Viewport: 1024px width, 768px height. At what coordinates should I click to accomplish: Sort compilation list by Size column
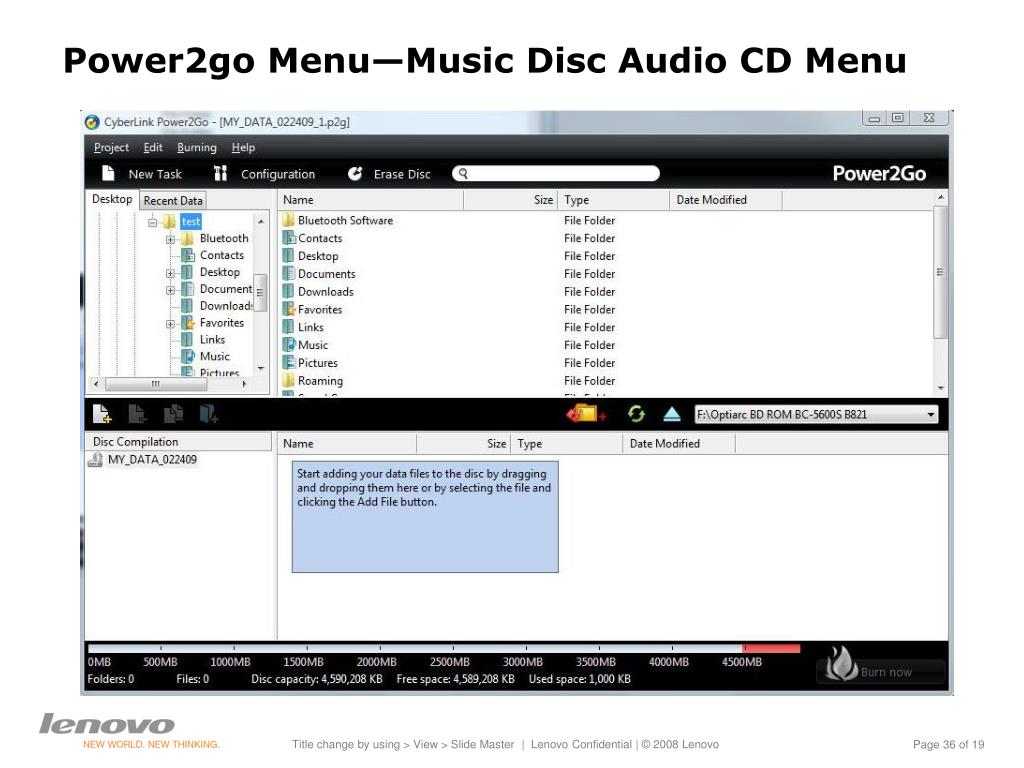pos(463,443)
